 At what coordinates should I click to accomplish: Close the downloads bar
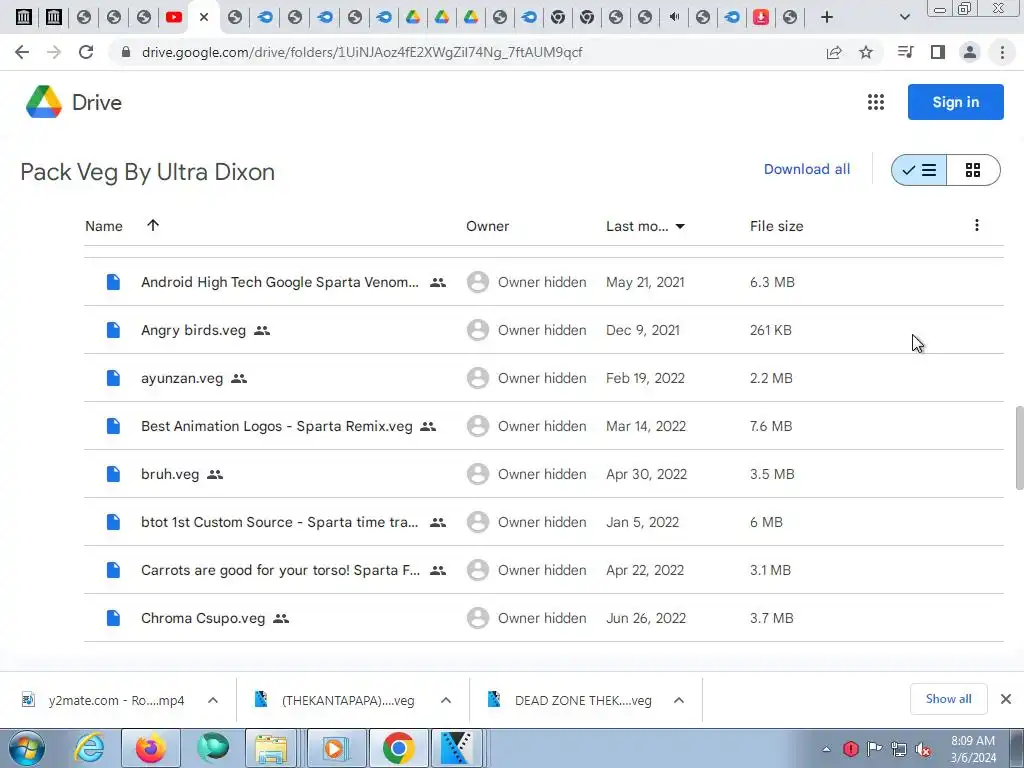pyautogui.click(x=1006, y=699)
